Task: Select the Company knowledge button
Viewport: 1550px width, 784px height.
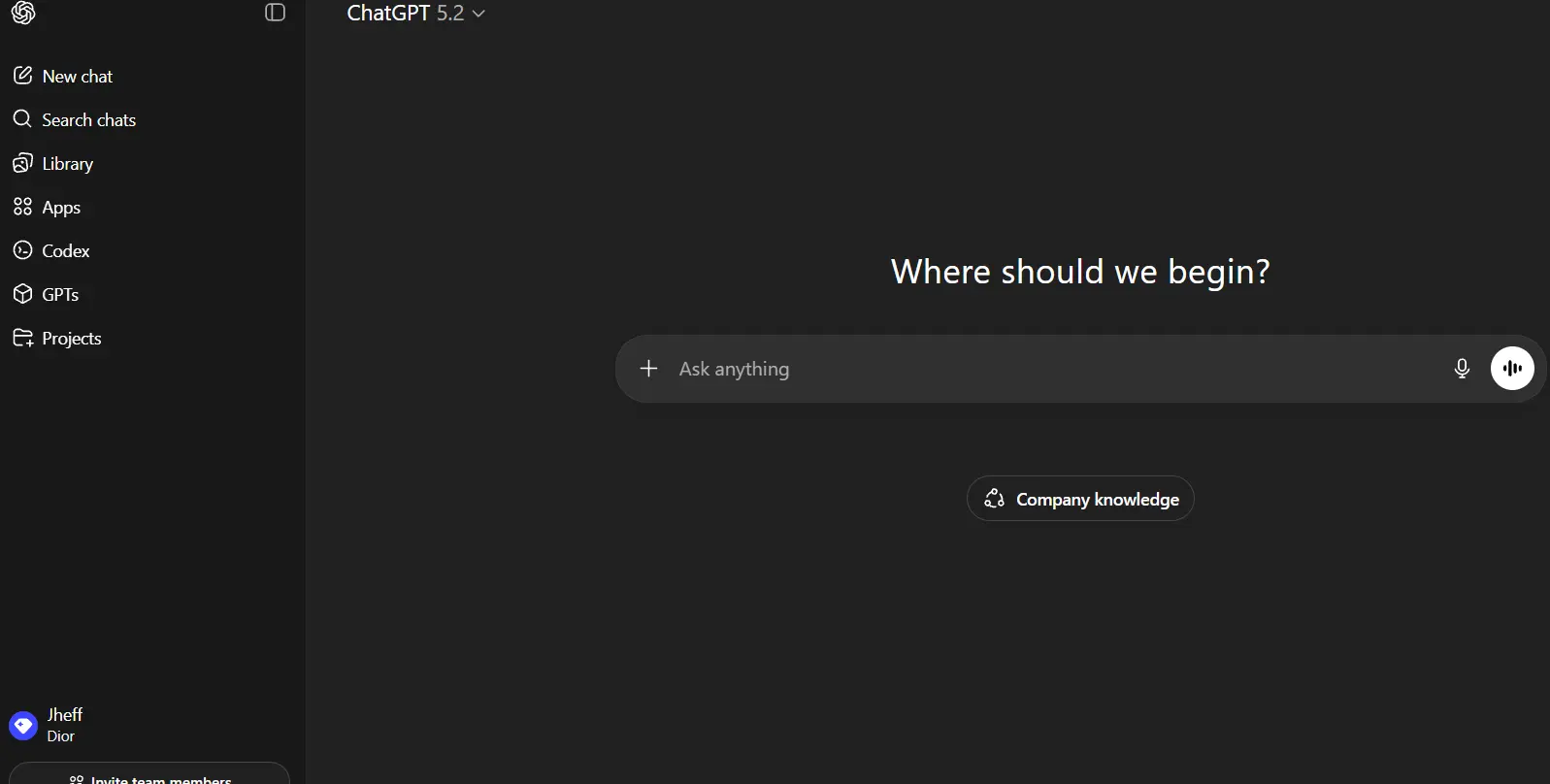Action: [1080, 499]
